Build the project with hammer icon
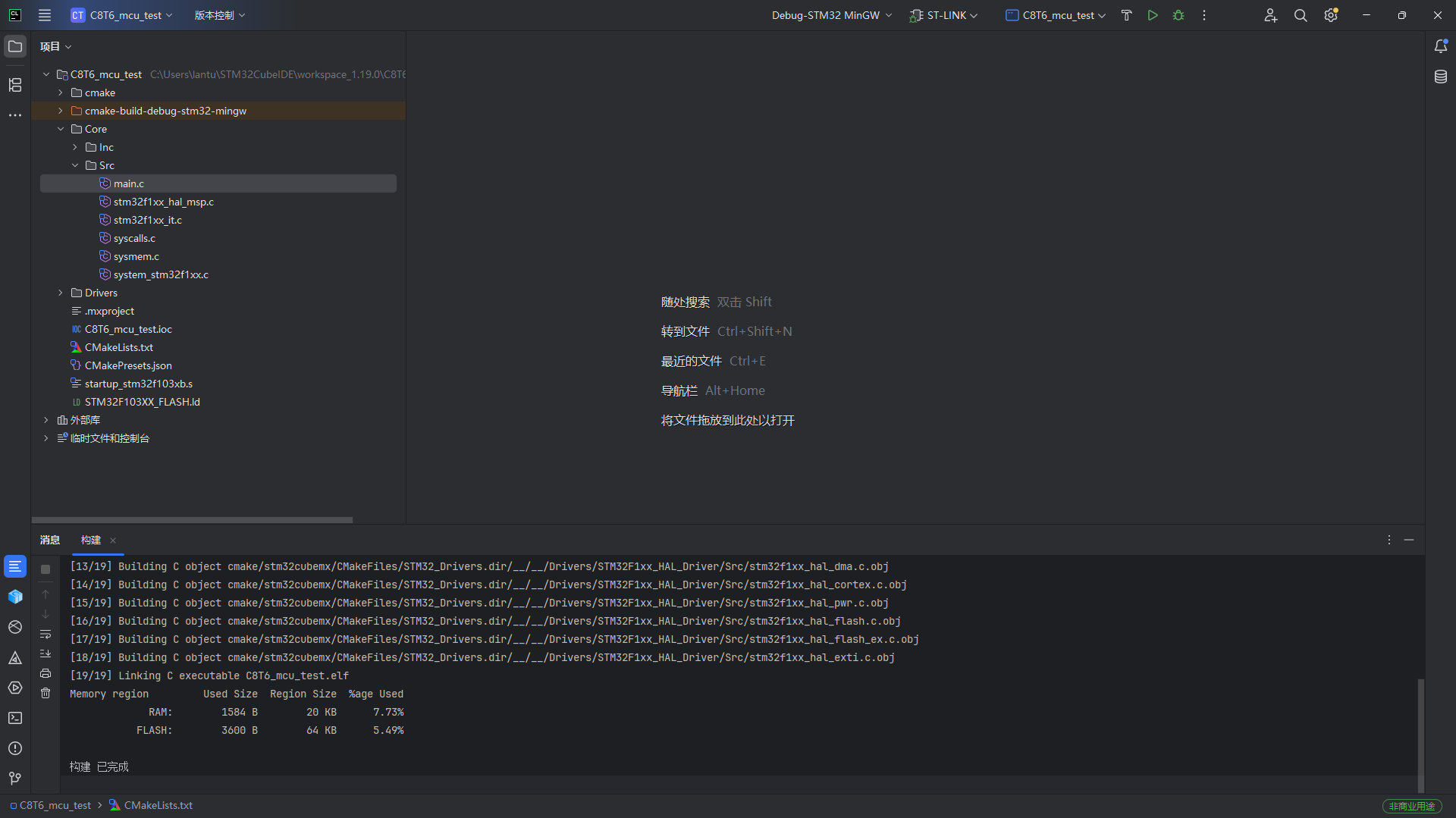 point(1126,15)
